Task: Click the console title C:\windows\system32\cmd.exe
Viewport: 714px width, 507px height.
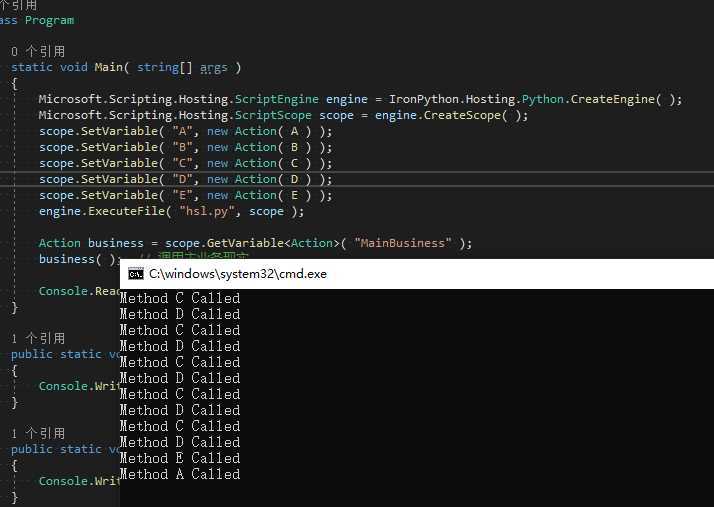Action: tap(238, 273)
